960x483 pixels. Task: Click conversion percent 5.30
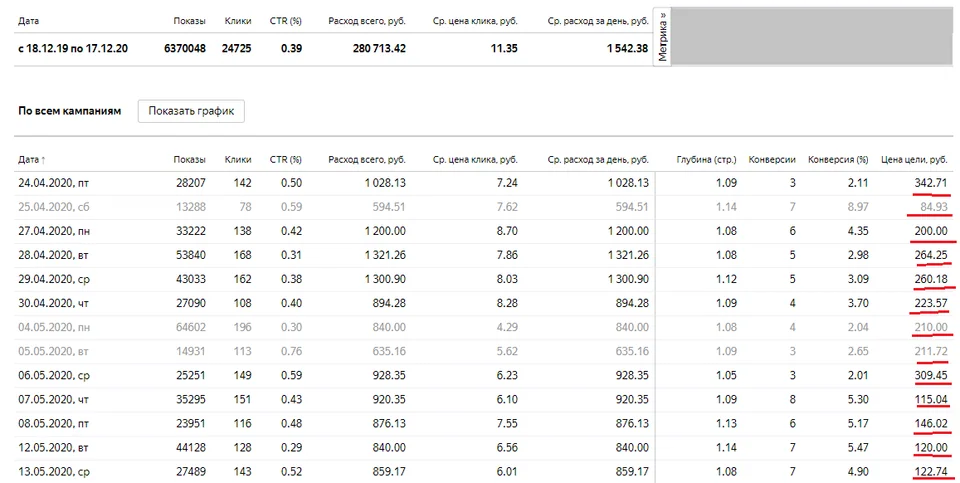(857, 400)
